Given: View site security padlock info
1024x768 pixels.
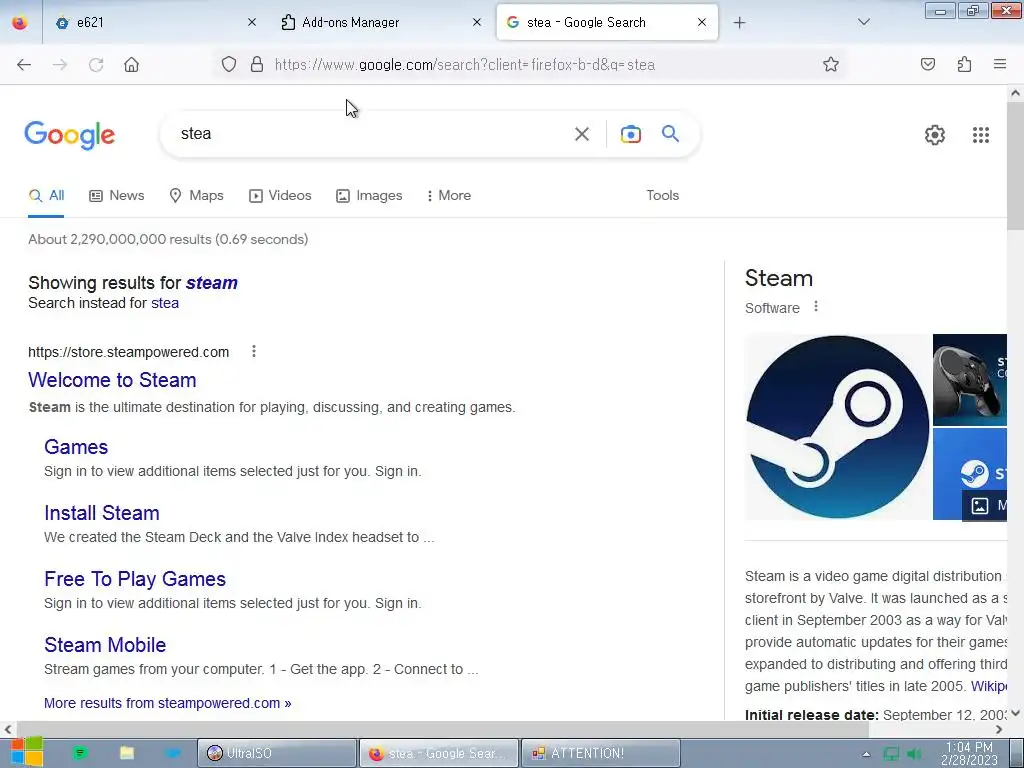Looking at the screenshot, I should 257,65.
